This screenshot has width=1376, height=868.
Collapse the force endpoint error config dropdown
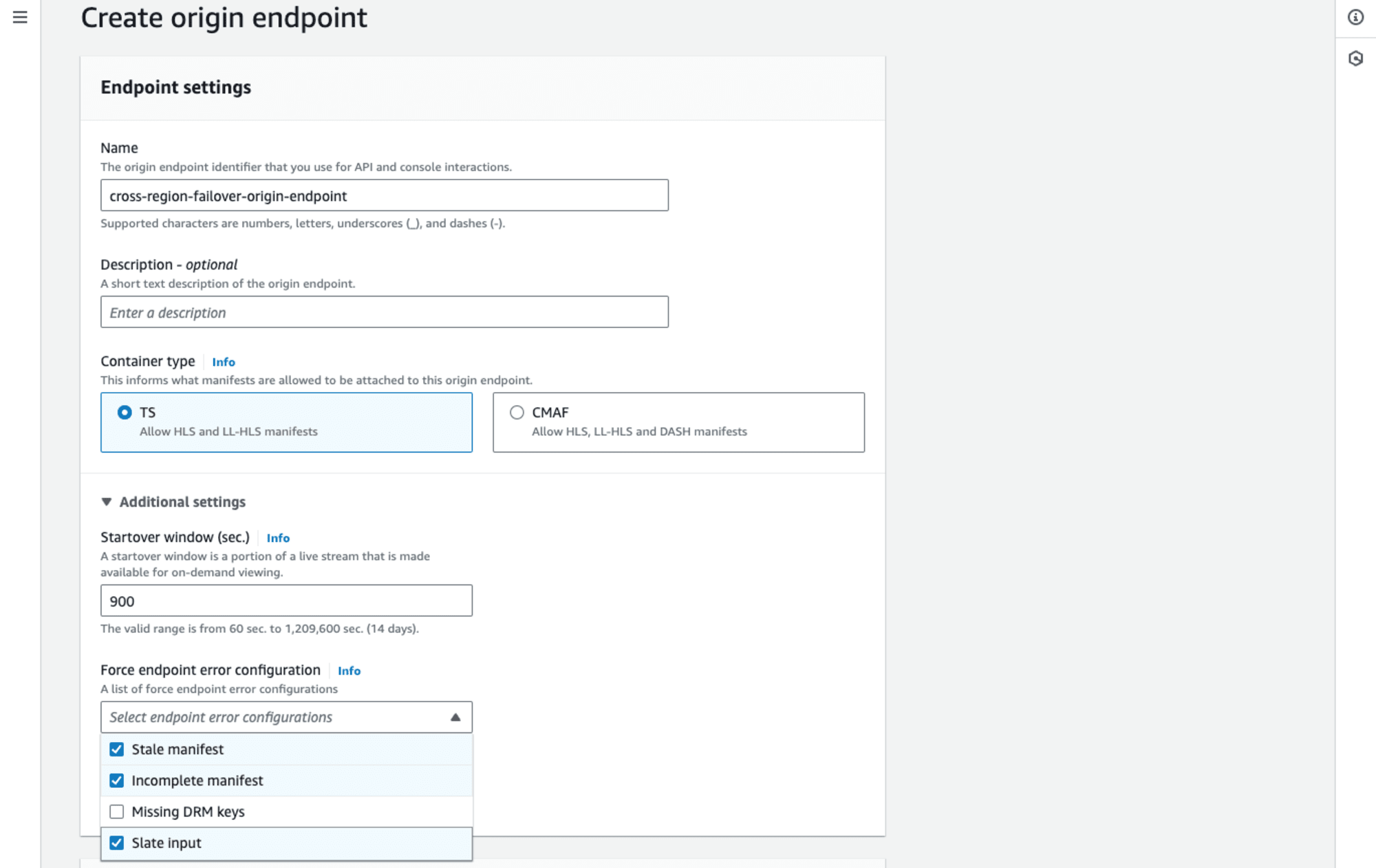pyautogui.click(x=454, y=717)
